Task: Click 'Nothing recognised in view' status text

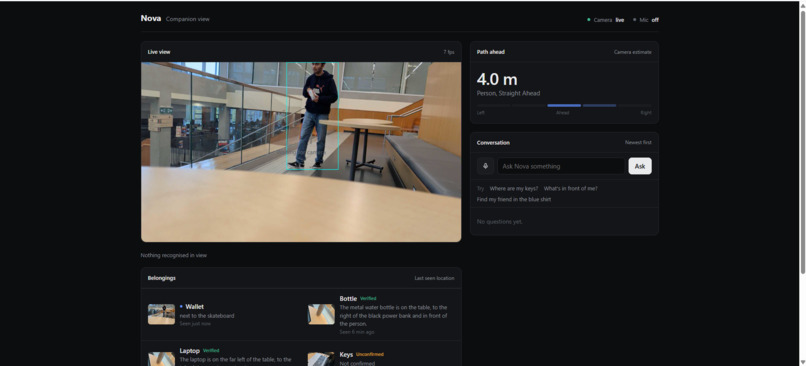Action: pyautogui.click(x=174, y=255)
